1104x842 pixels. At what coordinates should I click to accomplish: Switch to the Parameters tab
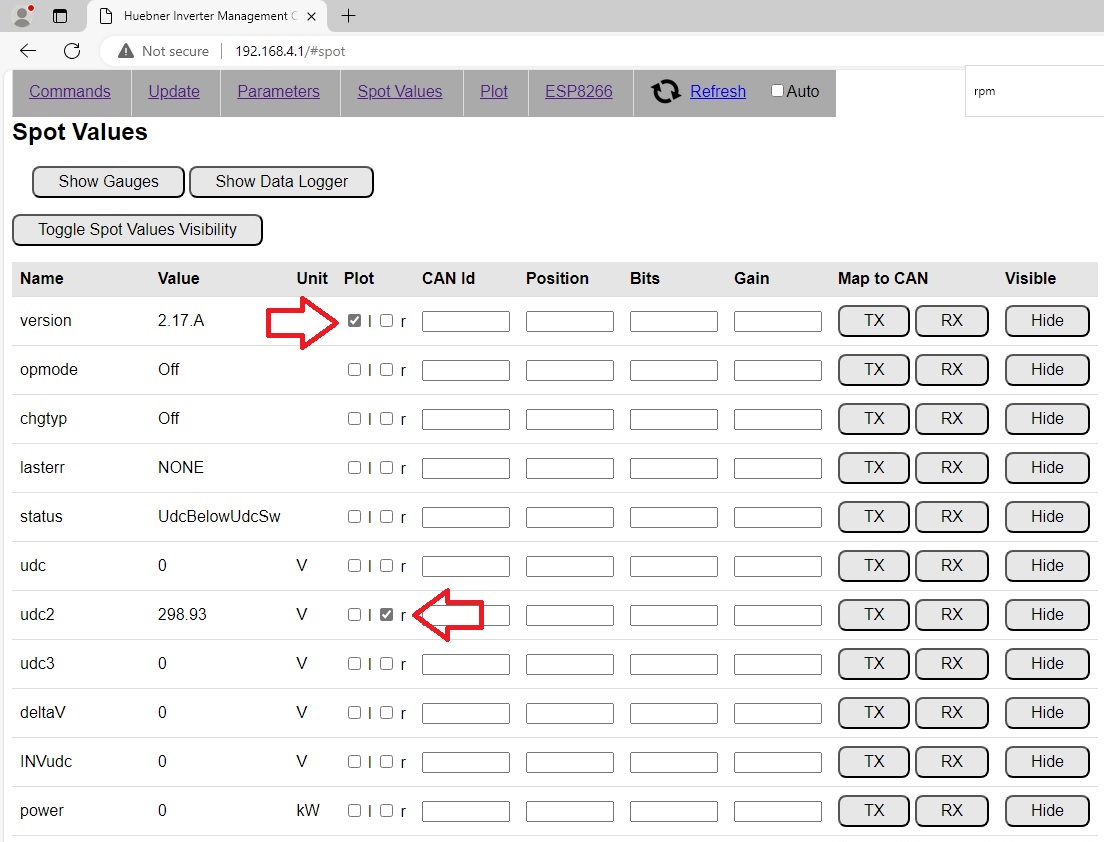click(278, 91)
